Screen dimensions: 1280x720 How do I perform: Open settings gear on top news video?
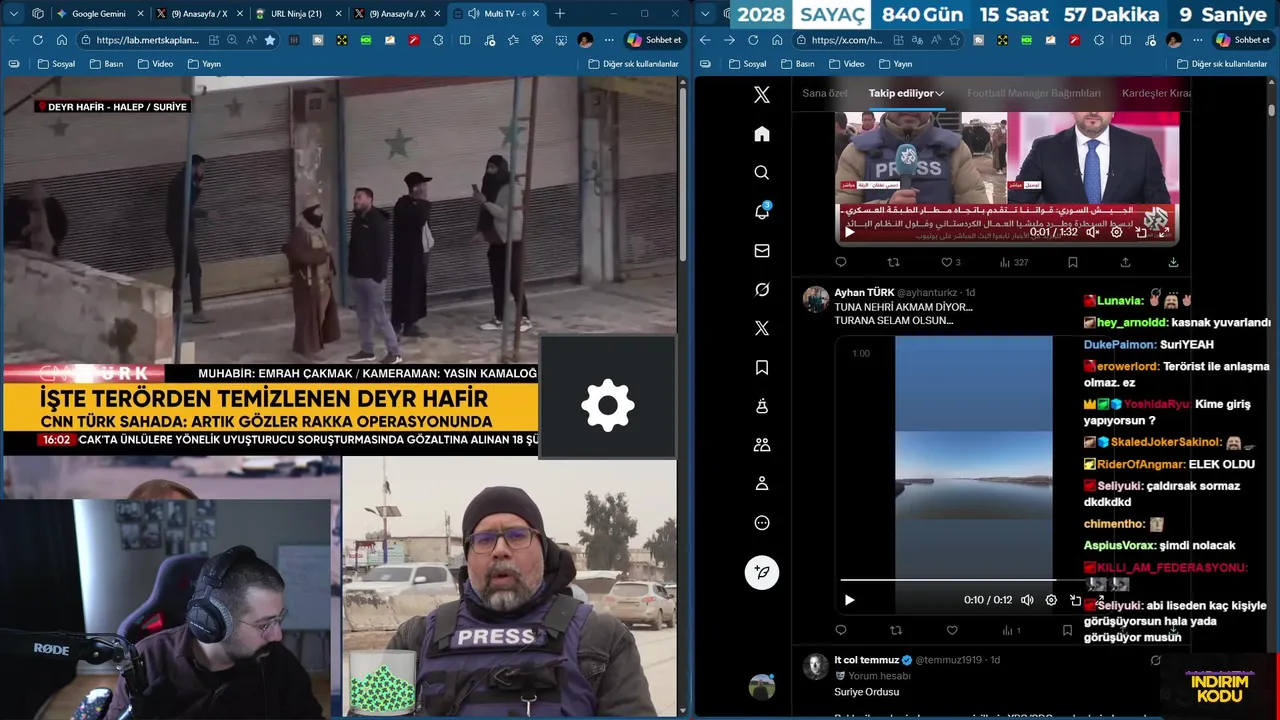(1117, 232)
